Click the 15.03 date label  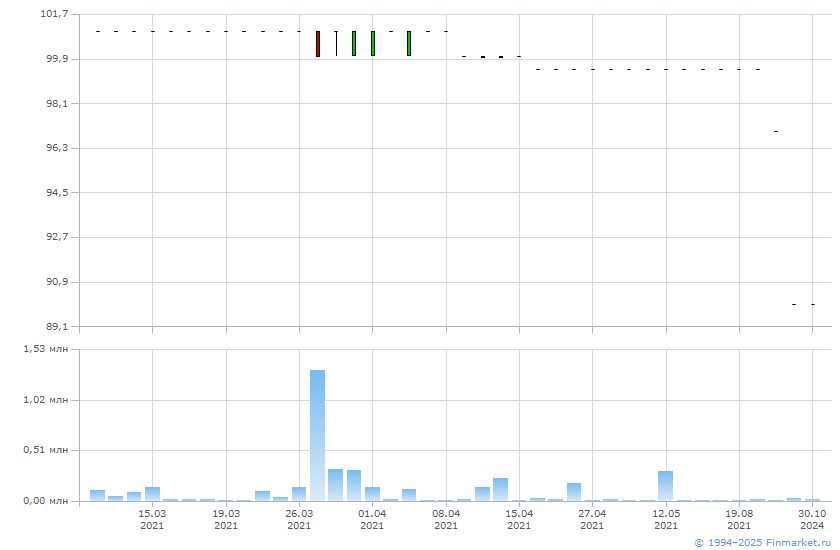152,514
